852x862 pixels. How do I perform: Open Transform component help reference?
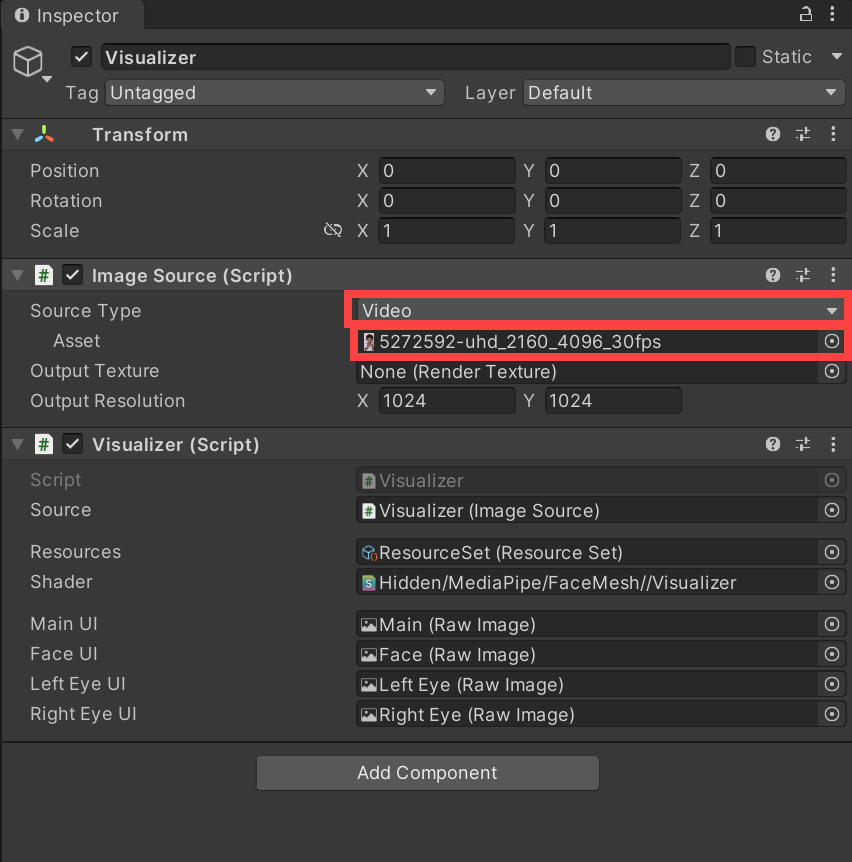(x=773, y=134)
